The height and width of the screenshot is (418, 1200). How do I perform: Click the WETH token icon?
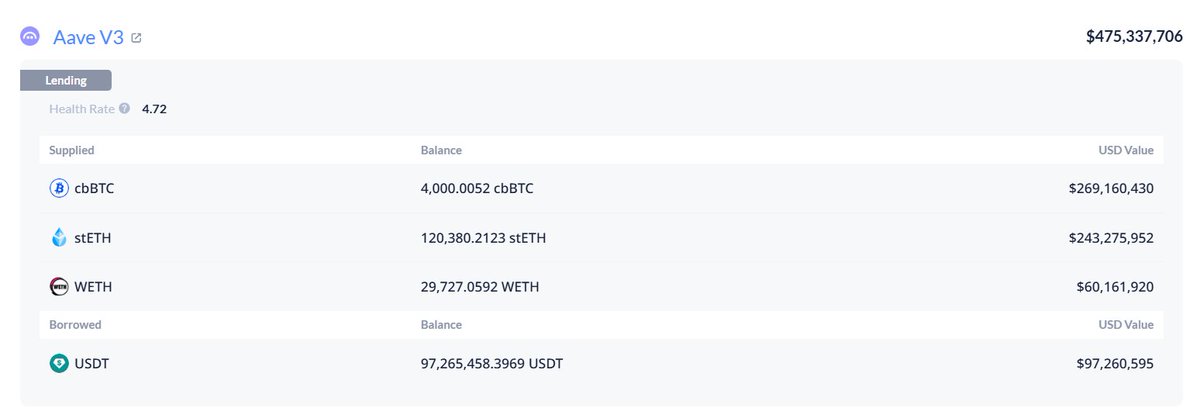(58, 287)
